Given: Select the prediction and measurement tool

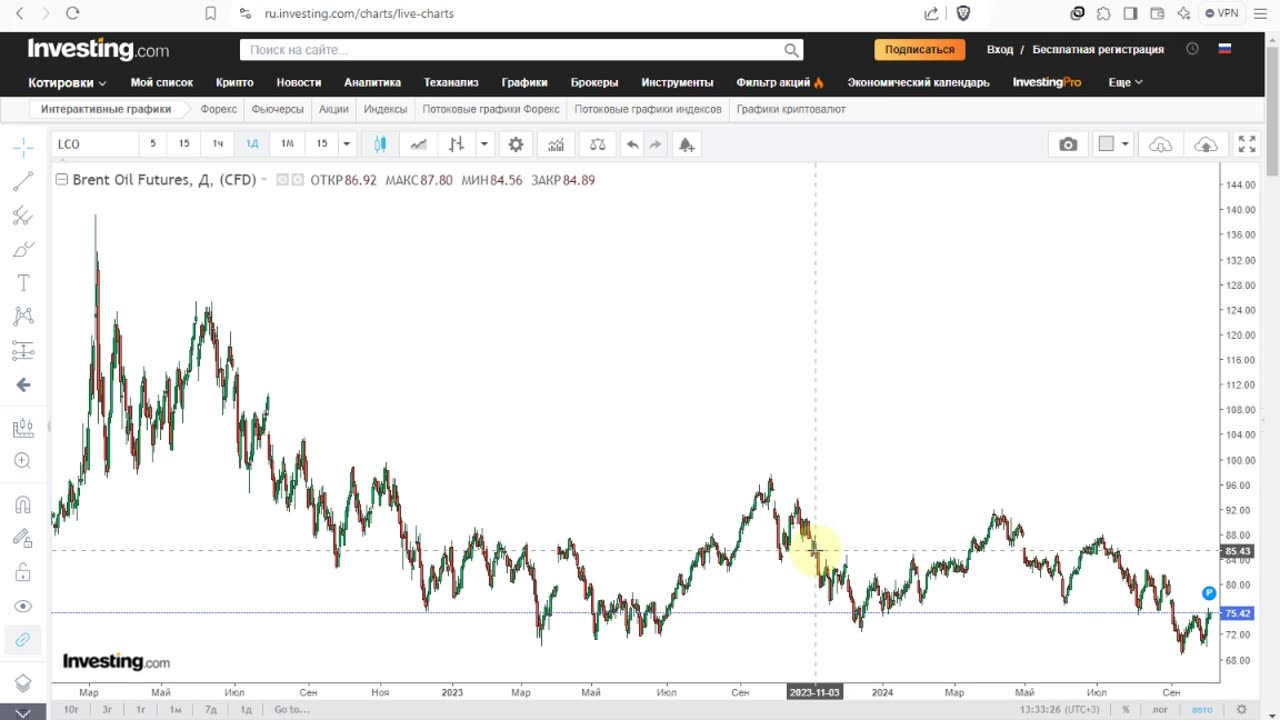Looking at the screenshot, I should tap(23, 351).
